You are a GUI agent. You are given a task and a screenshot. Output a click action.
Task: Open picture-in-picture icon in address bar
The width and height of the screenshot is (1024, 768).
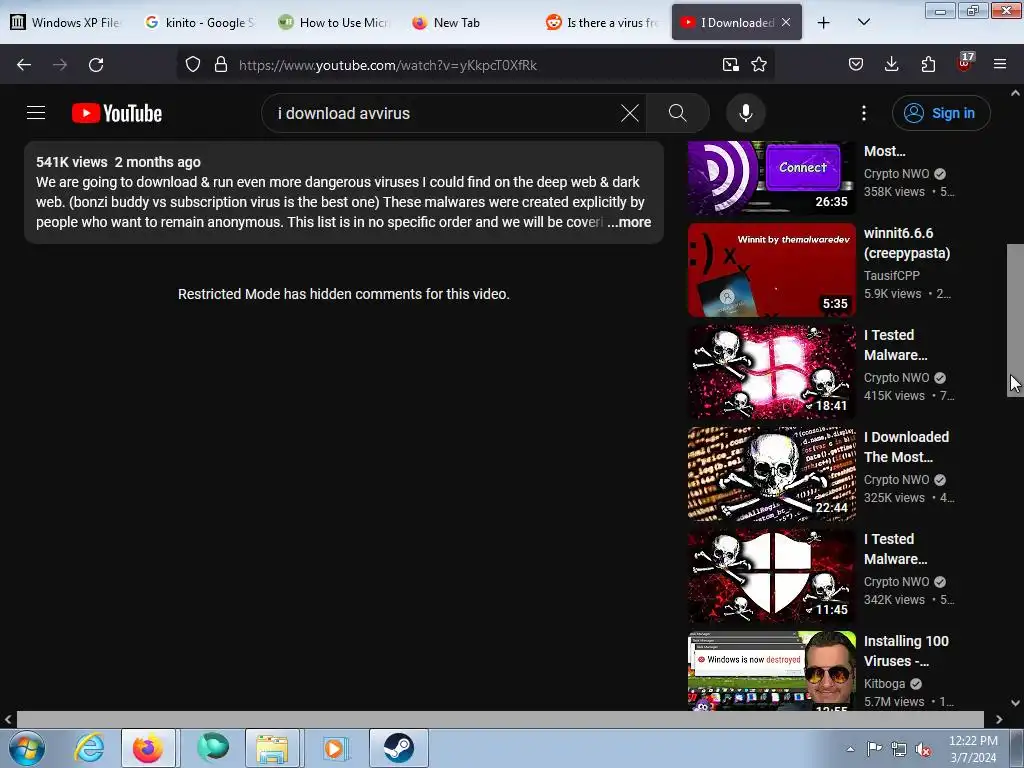[x=730, y=65]
